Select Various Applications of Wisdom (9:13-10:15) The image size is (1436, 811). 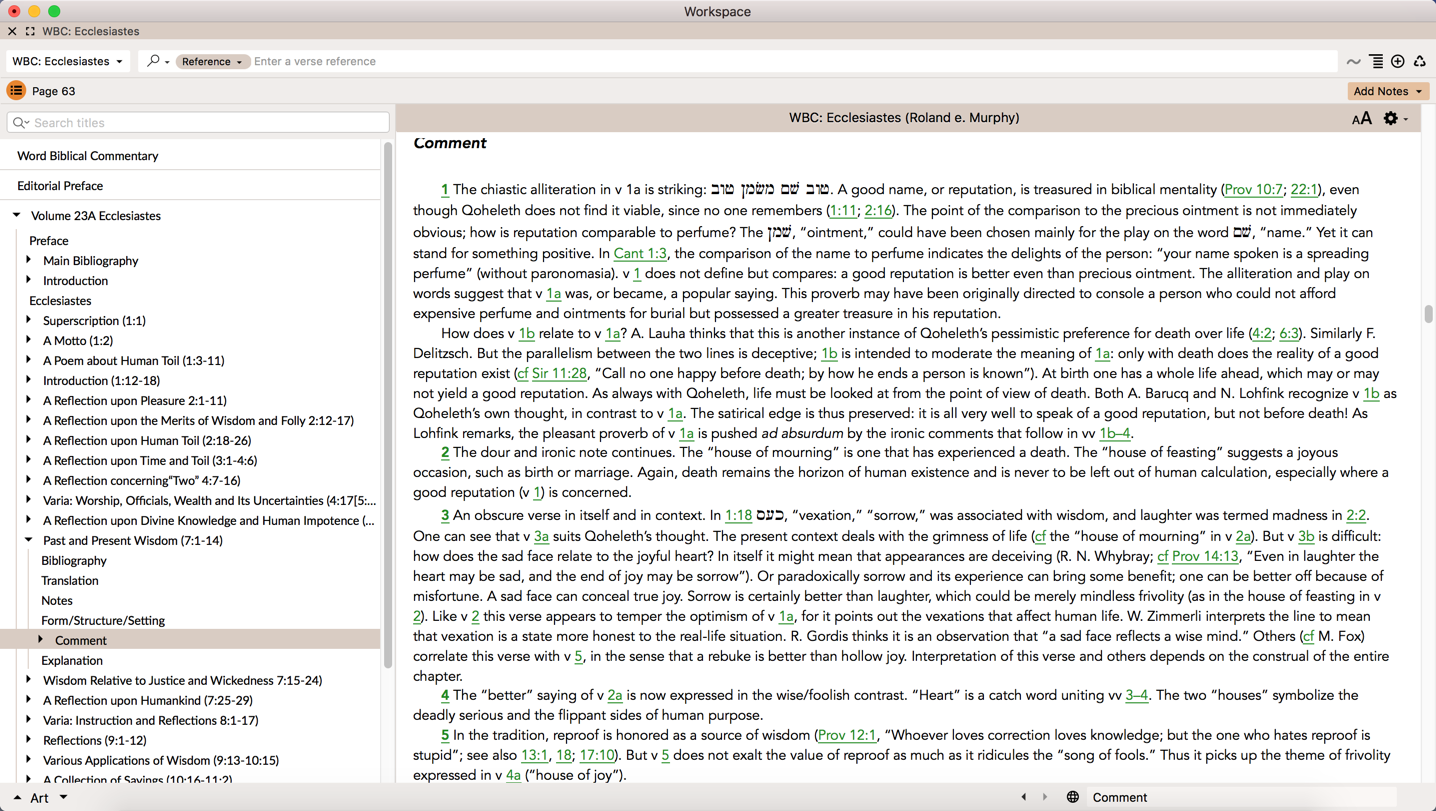coord(161,761)
